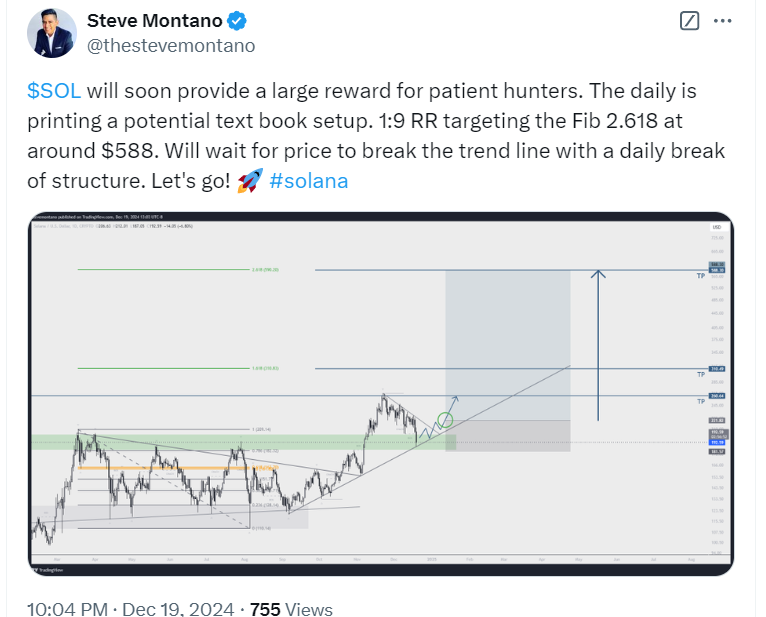Screen dimensions: 766x617
Task: Open Steve Montano's profile picture
Action: [52, 33]
